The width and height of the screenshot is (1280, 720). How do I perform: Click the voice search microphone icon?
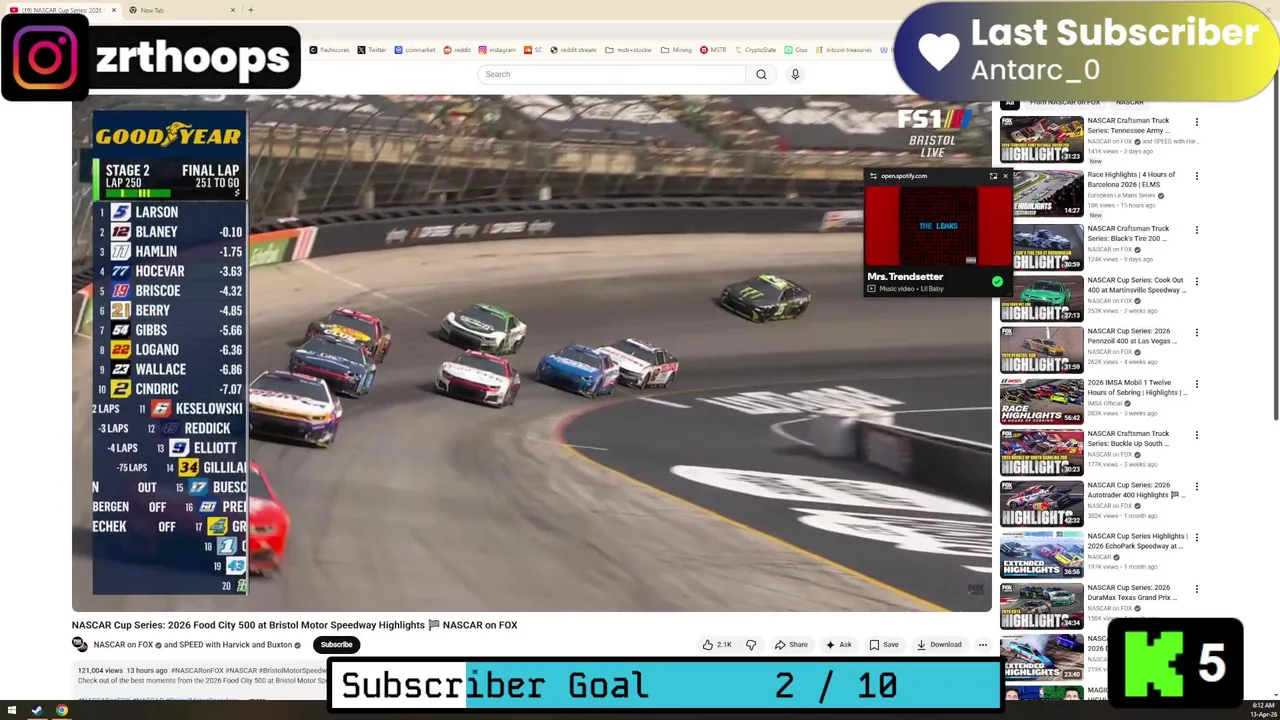coord(795,74)
